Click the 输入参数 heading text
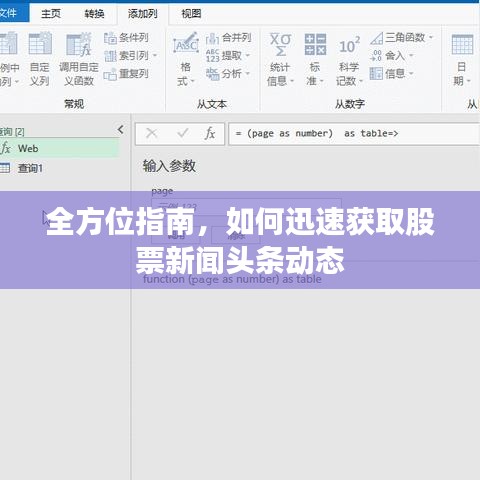This screenshot has width=480, height=480. (169, 166)
